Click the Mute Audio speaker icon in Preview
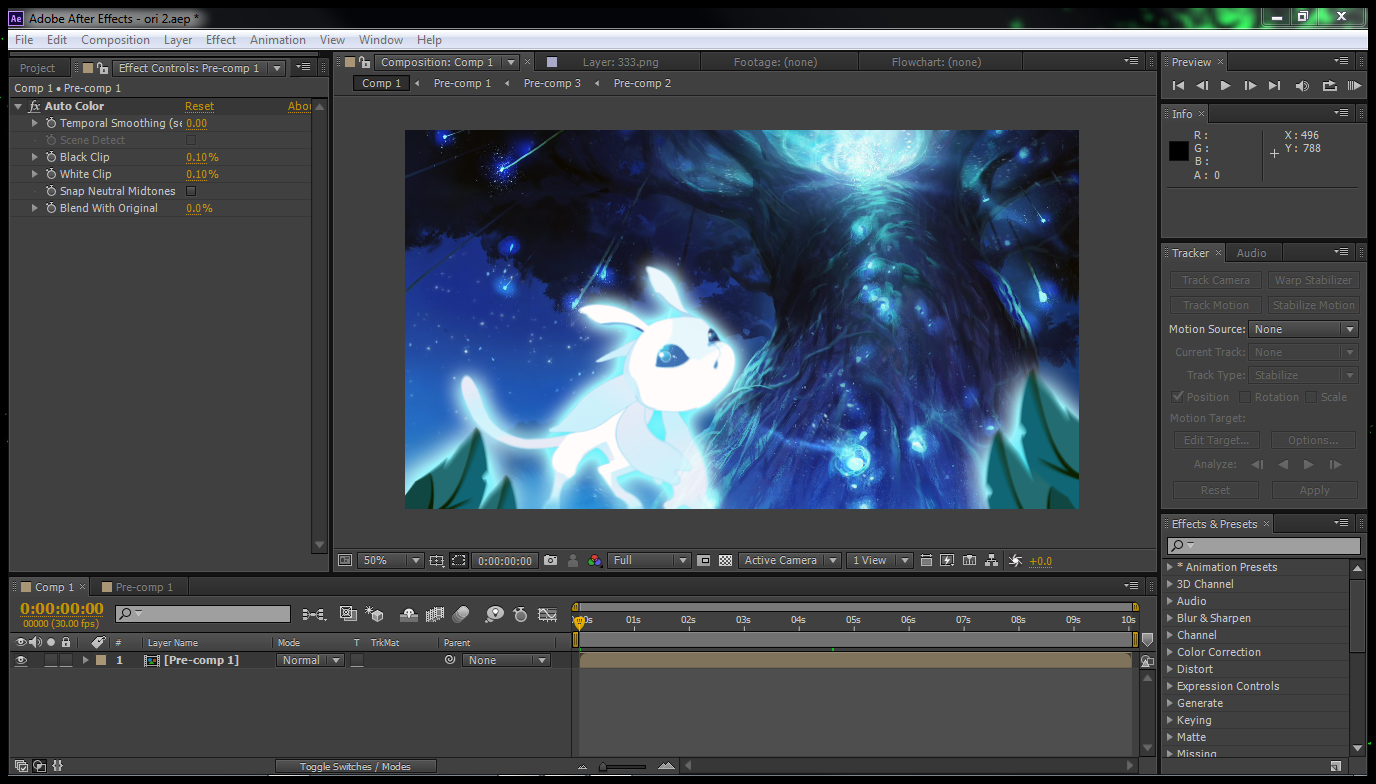 [1302, 86]
